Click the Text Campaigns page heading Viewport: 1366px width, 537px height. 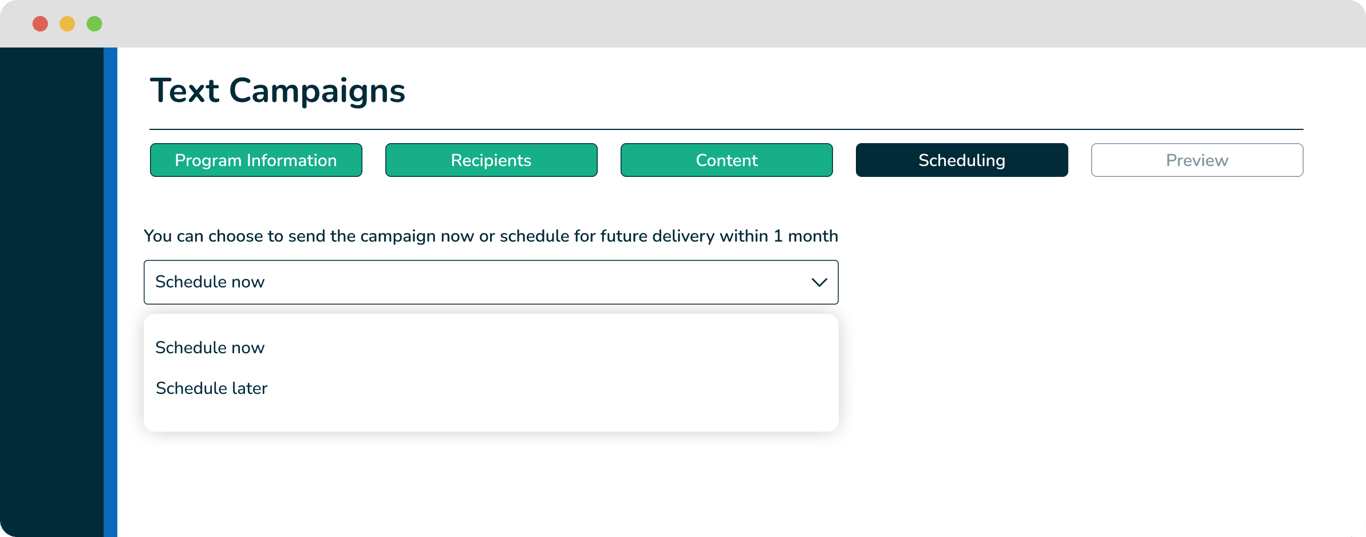click(x=277, y=91)
